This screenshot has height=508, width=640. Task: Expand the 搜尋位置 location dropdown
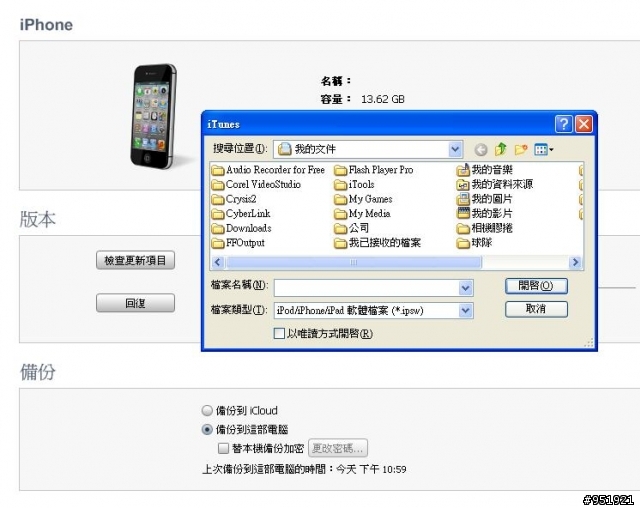455,149
